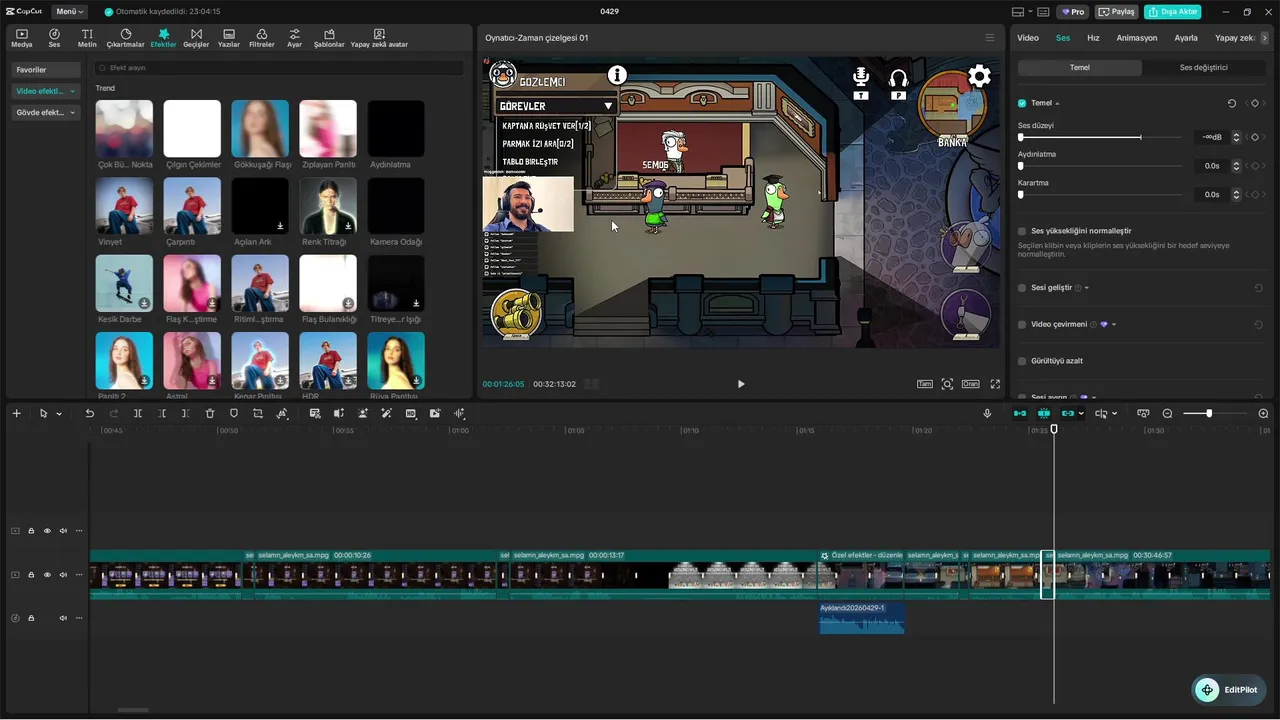
Task: Click the Paylaş share button
Action: point(1117,12)
